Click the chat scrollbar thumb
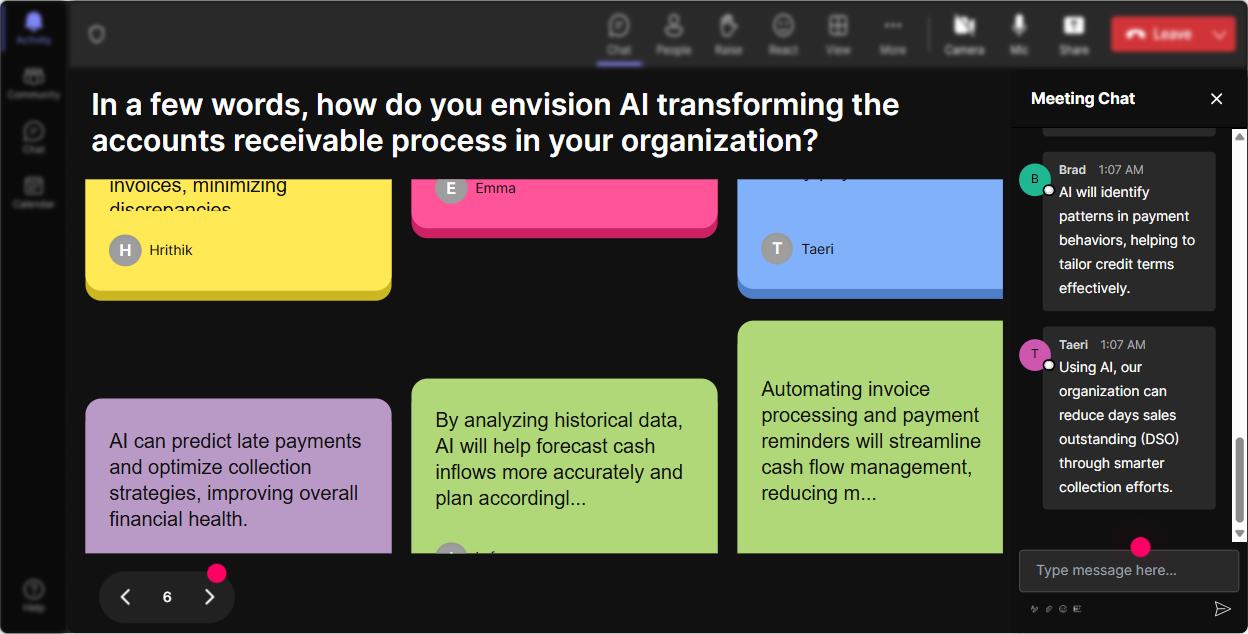 pos(1240,480)
